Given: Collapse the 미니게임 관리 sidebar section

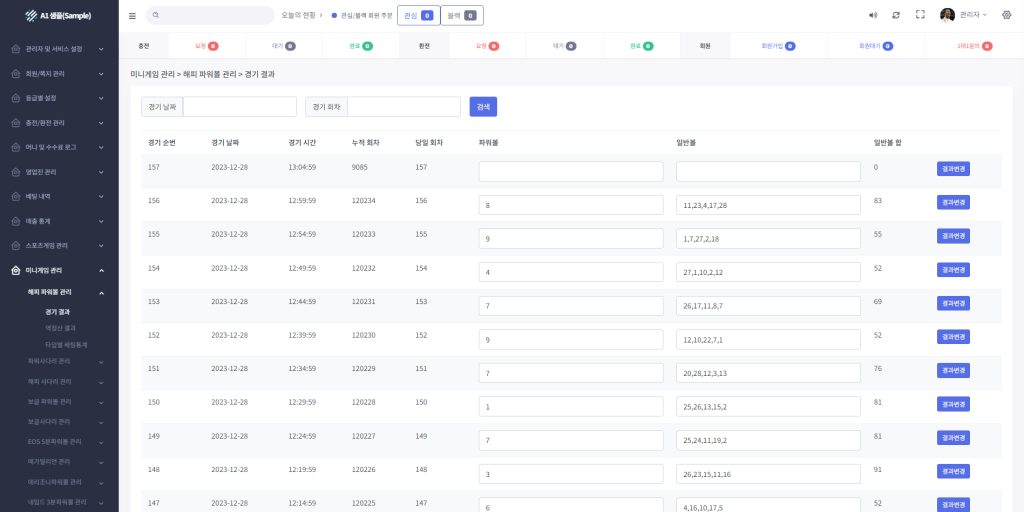Looking at the screenshot, I should [x=58, y=270].
